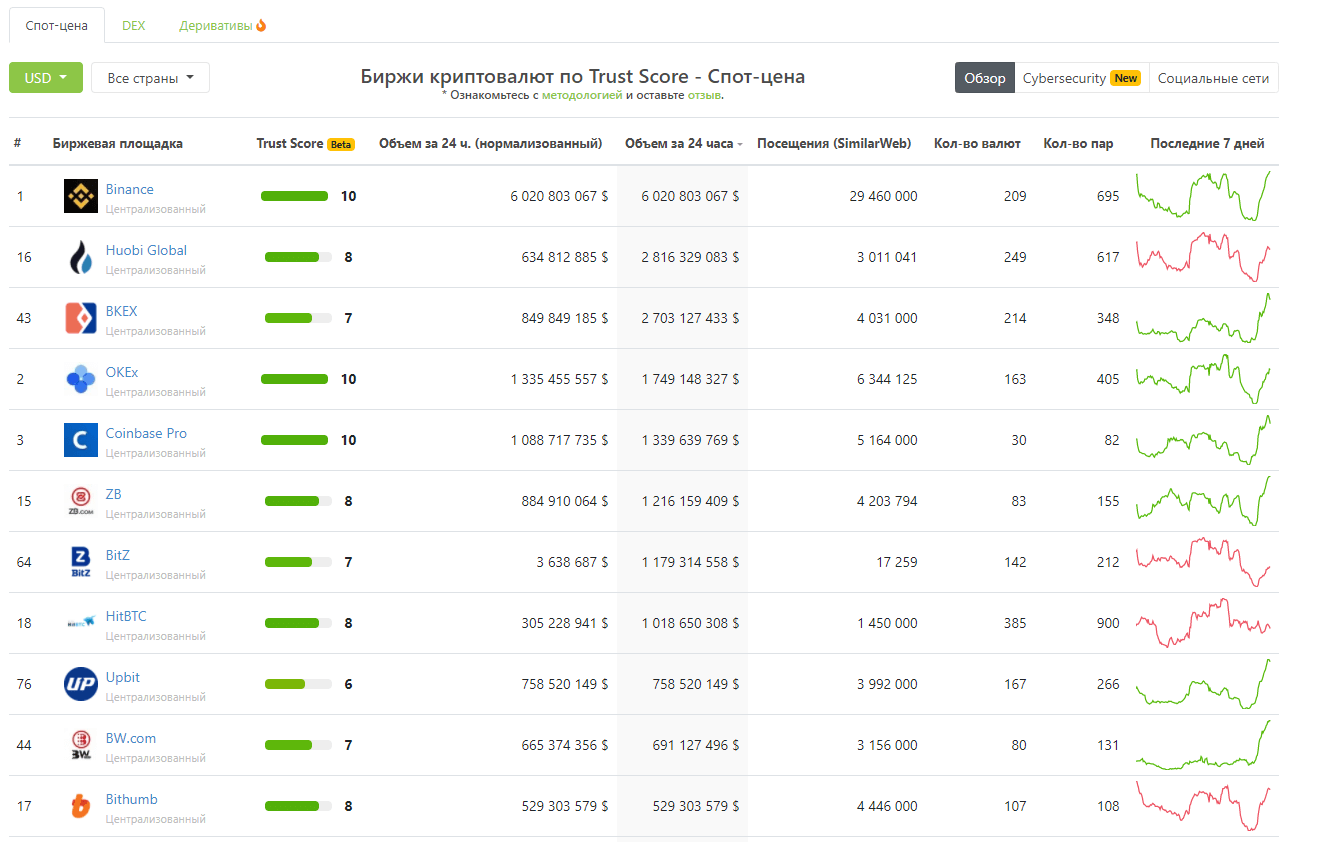Click the Huobi Global 7-day sparkline

(x=1203, y=257)
